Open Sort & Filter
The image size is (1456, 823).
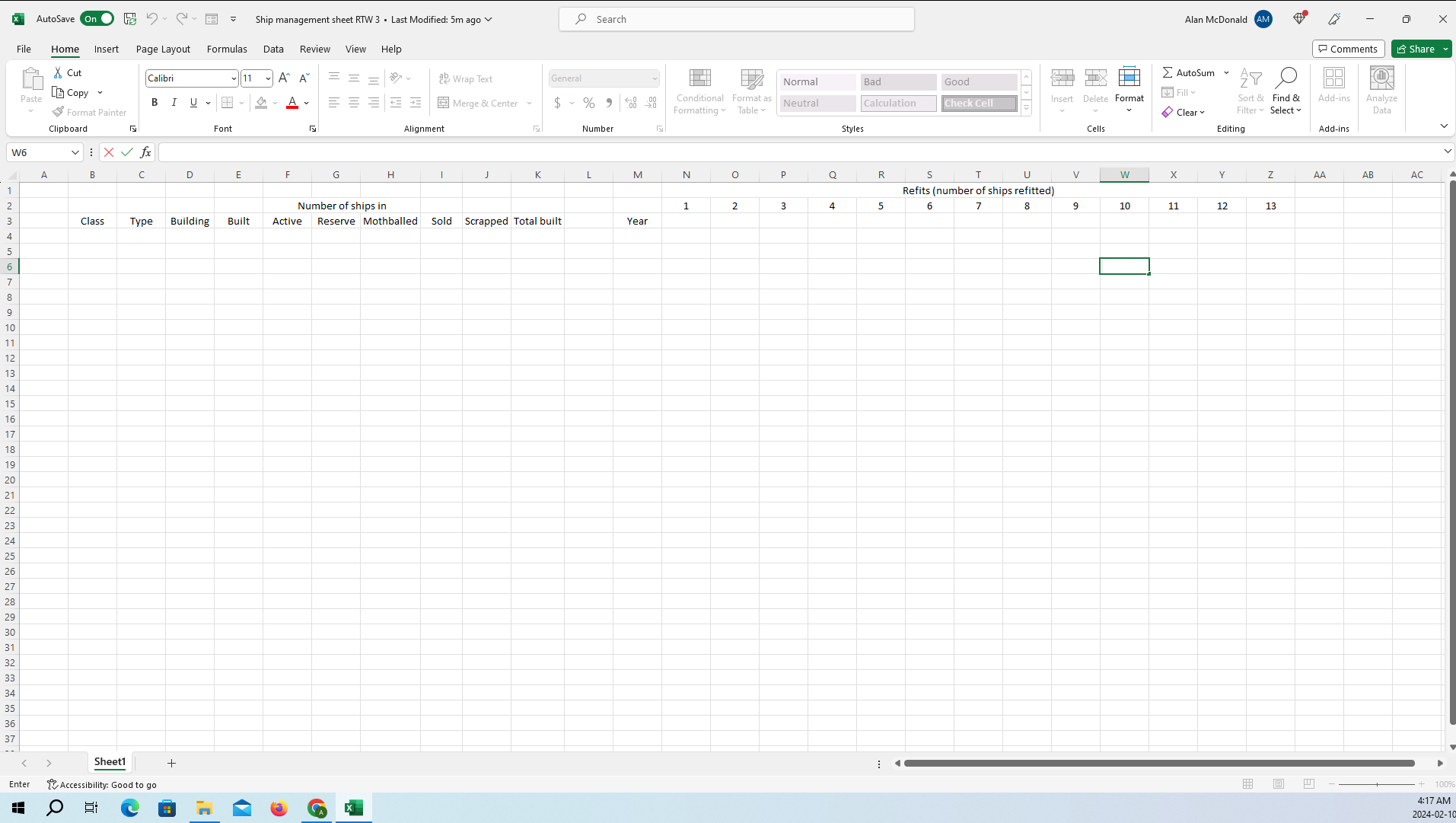point(1251,91)
